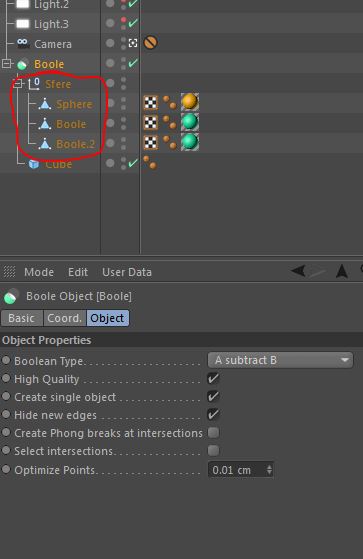Collapse the parent Boole object tree

point(6,64)
